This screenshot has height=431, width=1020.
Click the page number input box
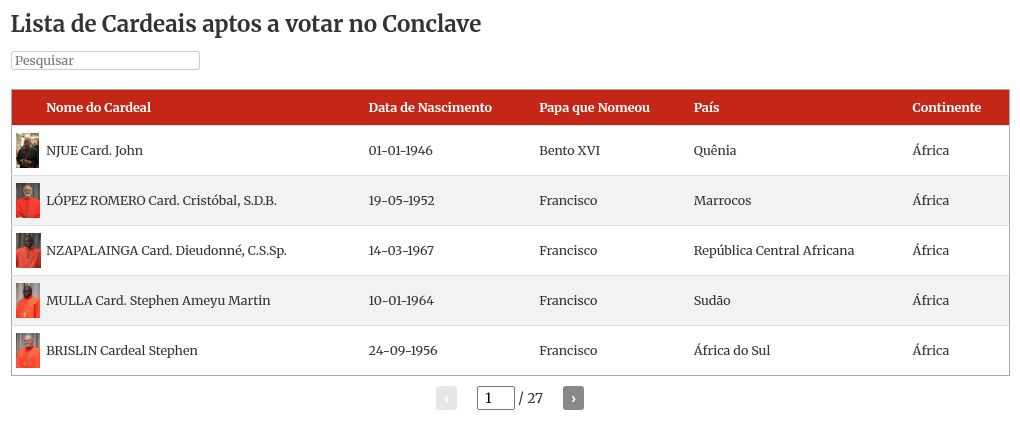pos(495,398)
